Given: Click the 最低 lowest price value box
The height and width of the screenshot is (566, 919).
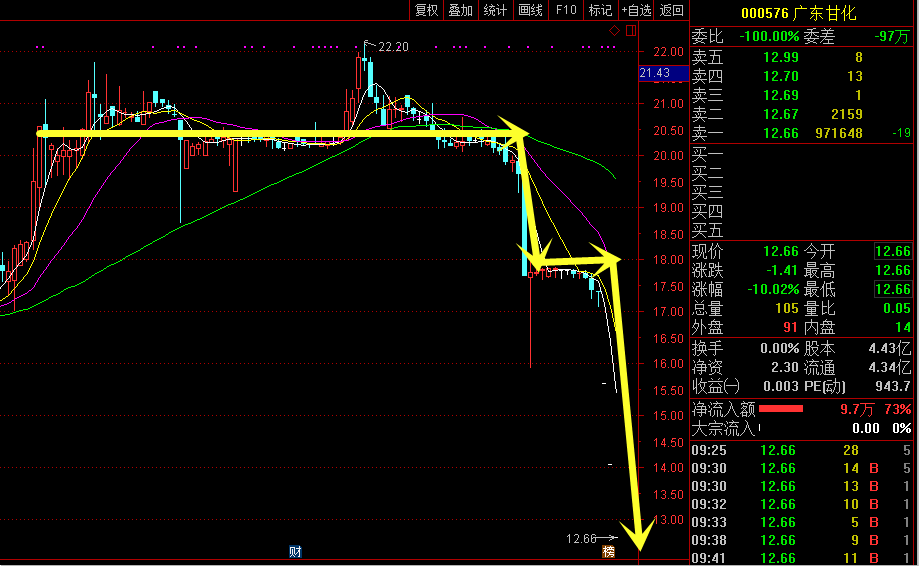Looking at the screenshot, I should click(892, 289).
